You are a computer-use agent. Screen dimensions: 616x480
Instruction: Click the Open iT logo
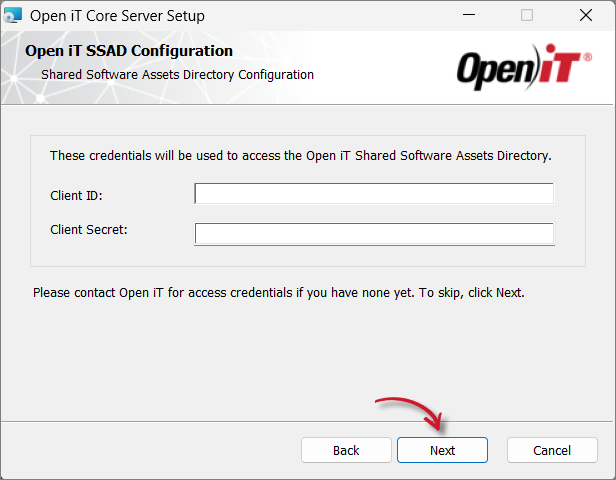524,67
